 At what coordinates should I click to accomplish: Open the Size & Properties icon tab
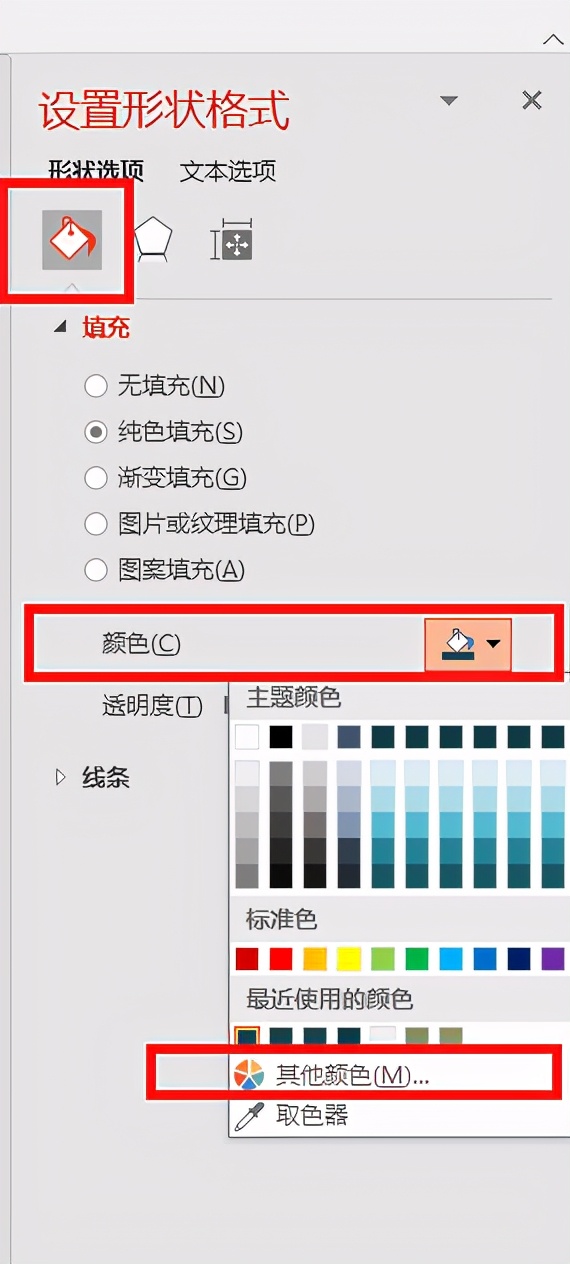click(232, 241)
